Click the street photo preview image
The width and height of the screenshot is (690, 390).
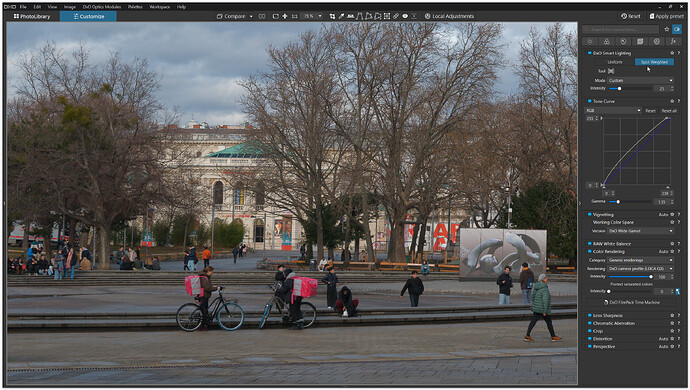pos(292,203)
